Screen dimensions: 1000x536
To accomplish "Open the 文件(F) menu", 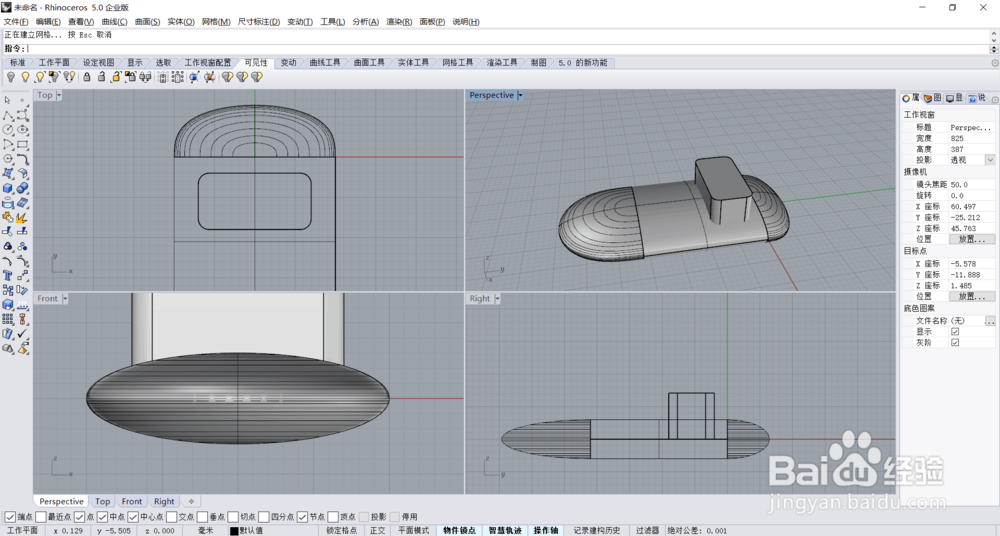I will (x=16, y=22).
